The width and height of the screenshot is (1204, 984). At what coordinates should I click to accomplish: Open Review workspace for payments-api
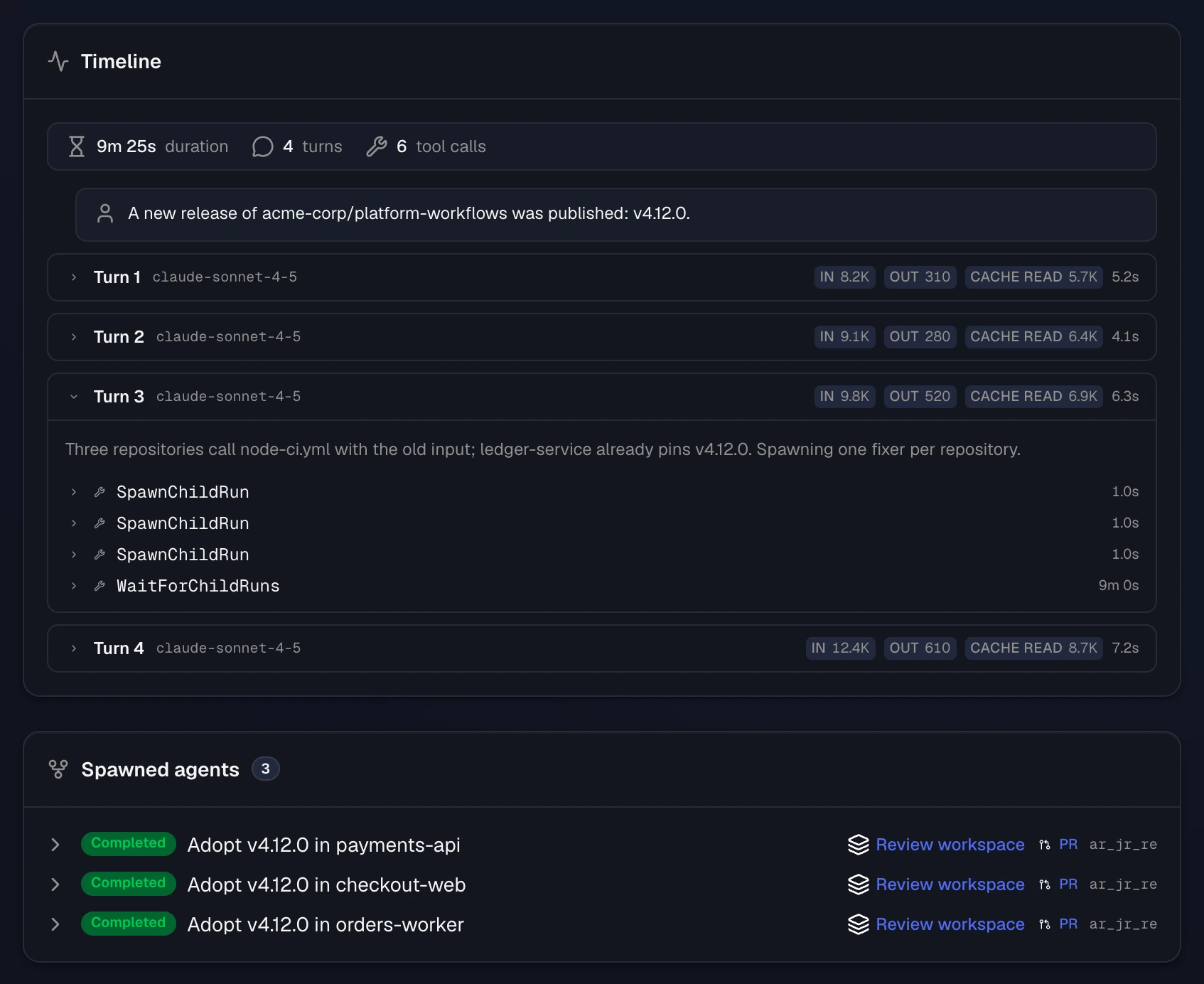950,845
